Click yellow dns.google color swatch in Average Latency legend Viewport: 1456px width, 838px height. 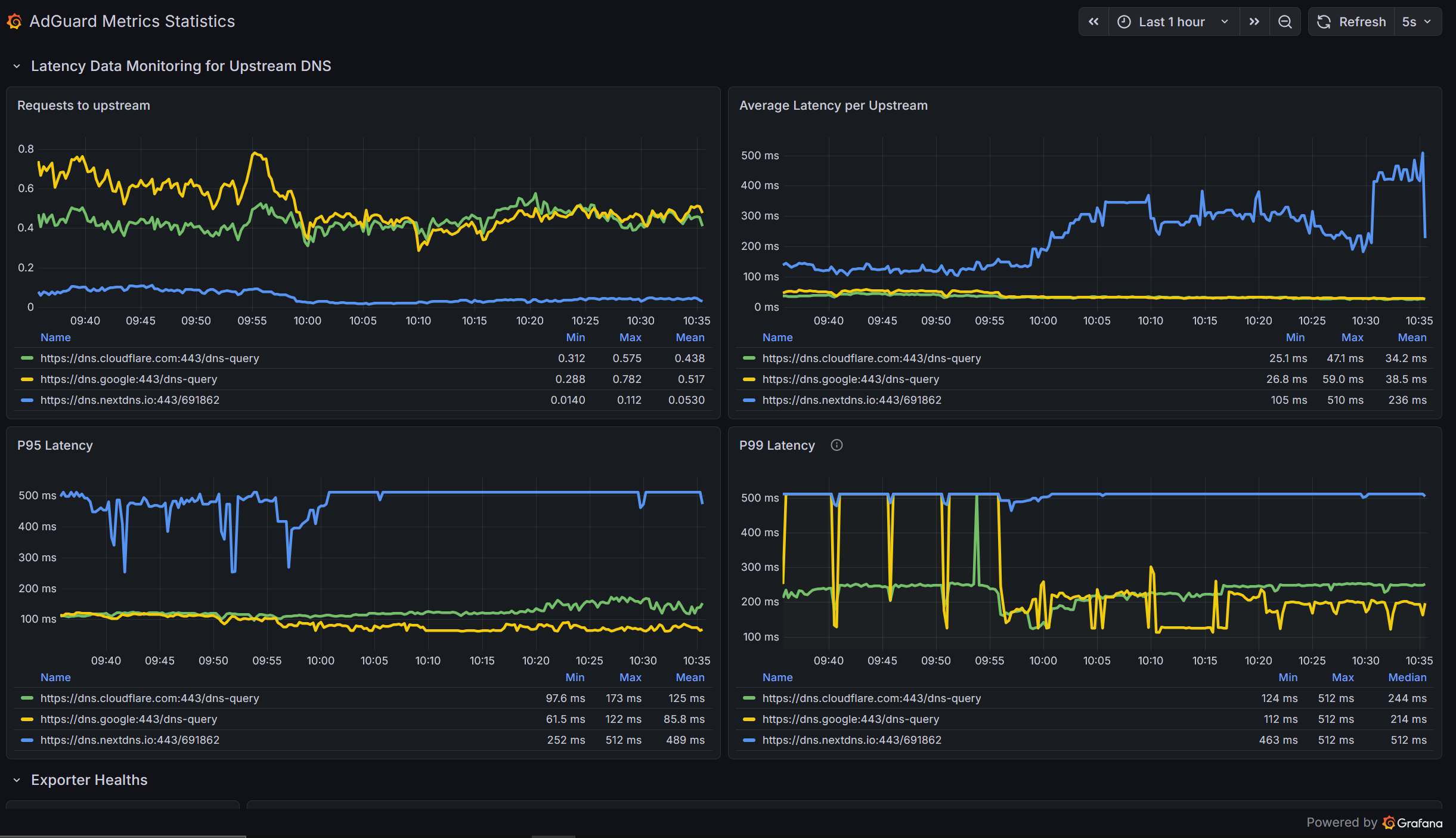749,379
